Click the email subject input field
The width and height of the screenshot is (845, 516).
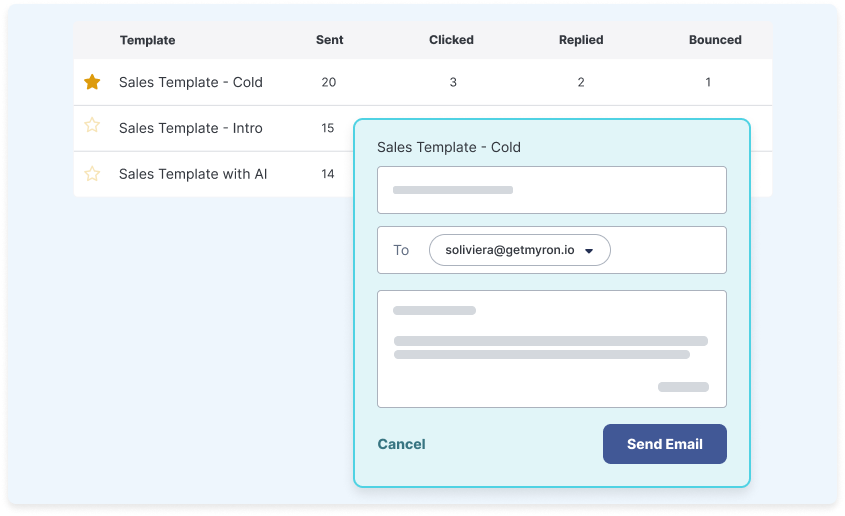click(551, 190)
